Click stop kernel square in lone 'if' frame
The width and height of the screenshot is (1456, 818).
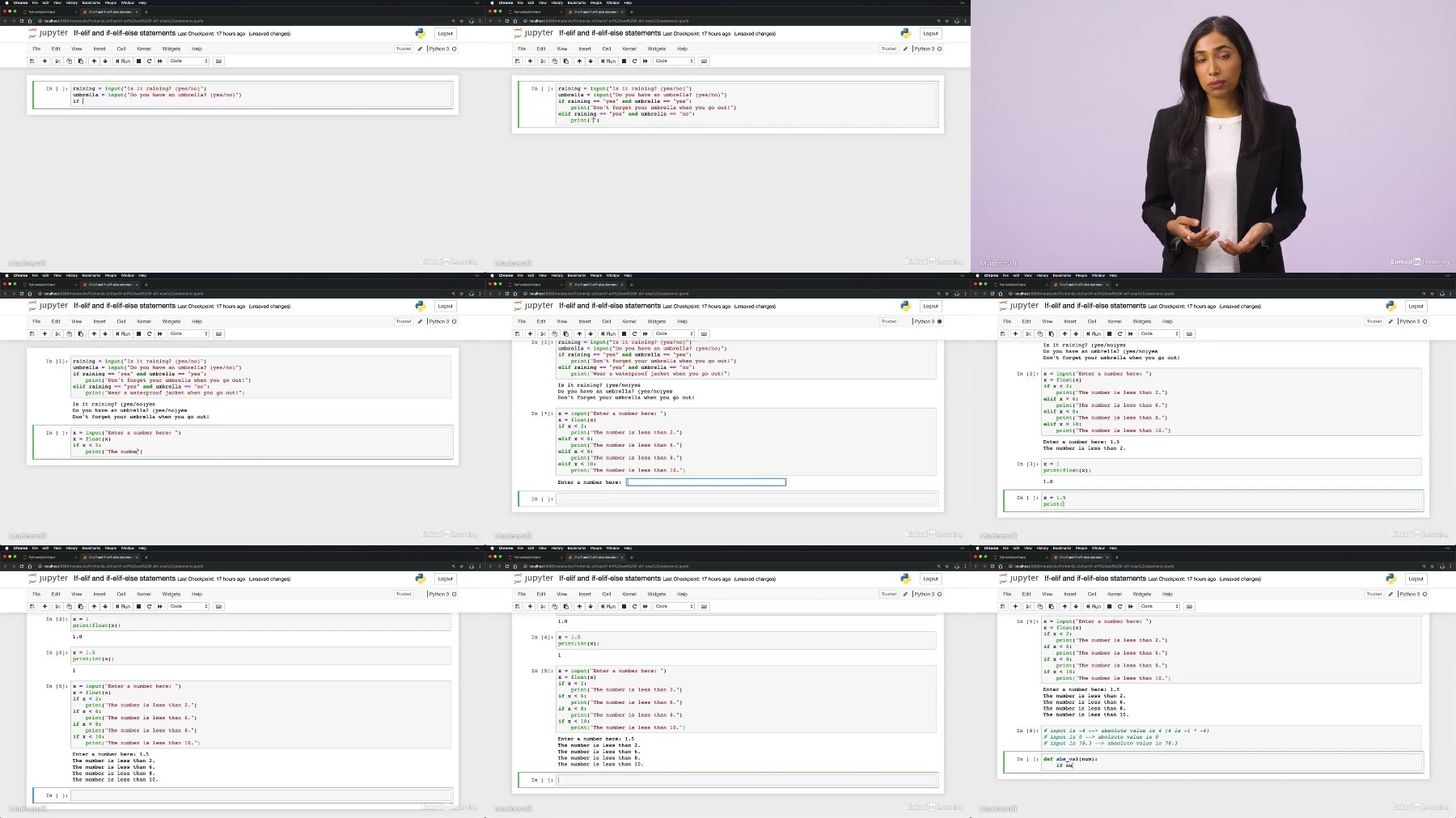(x=138, y=61)
